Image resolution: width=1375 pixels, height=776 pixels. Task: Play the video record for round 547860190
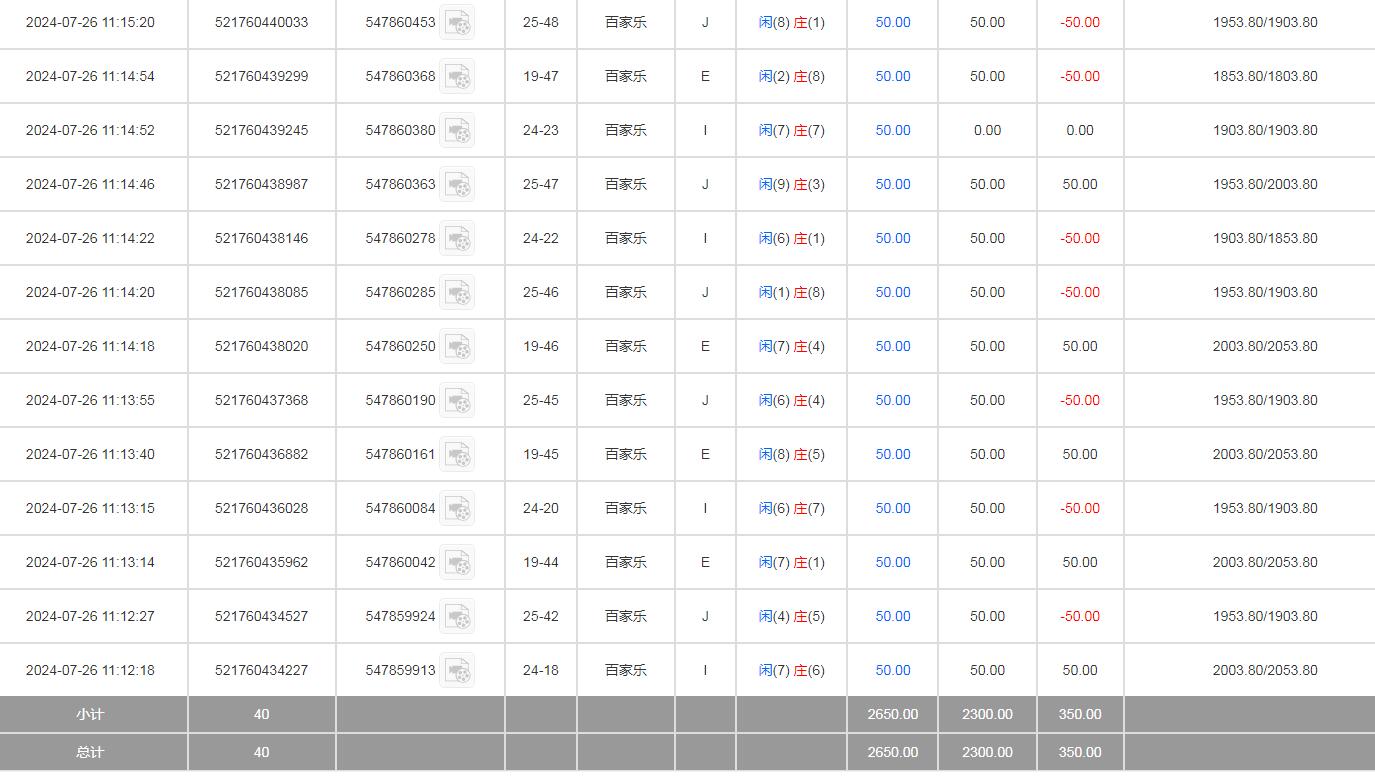coord(457,400)
